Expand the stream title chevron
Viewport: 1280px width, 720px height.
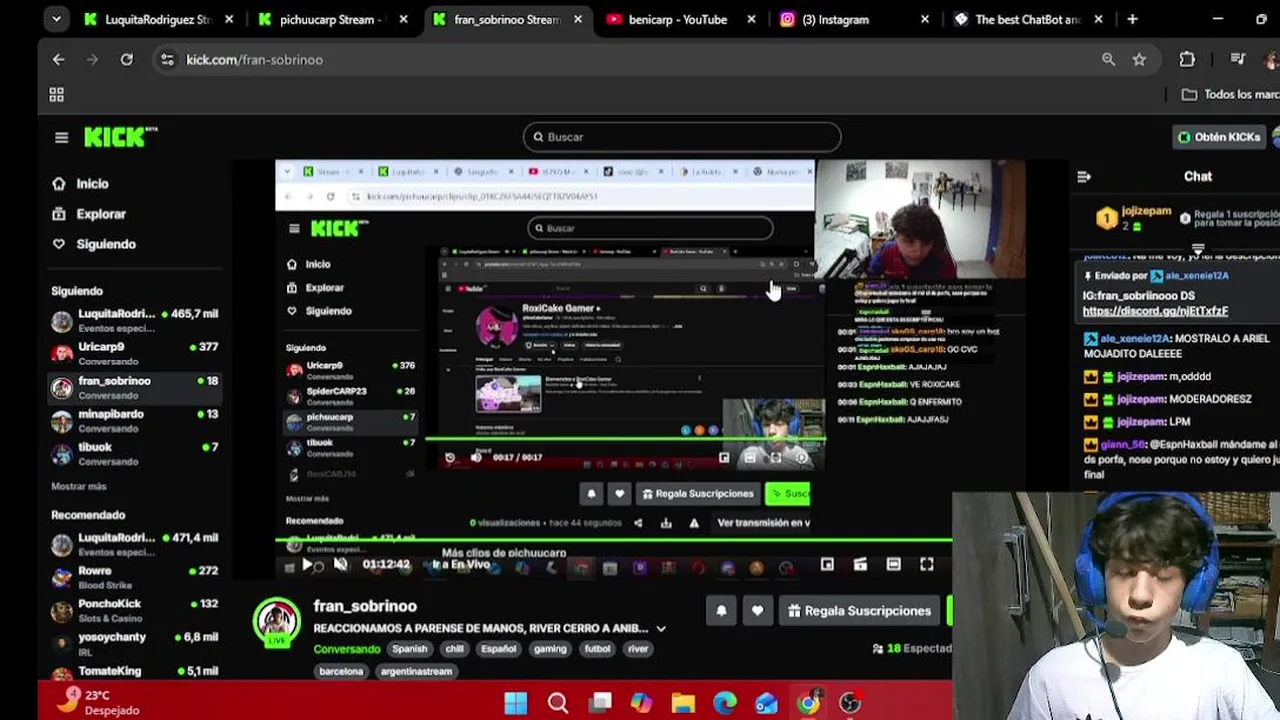(x=661, y=629)
